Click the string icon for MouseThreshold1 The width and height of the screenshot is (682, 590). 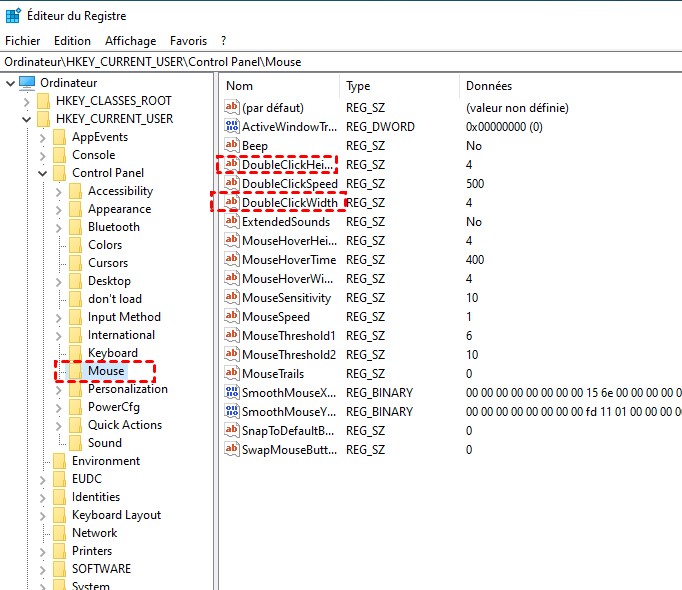(231, 335)
